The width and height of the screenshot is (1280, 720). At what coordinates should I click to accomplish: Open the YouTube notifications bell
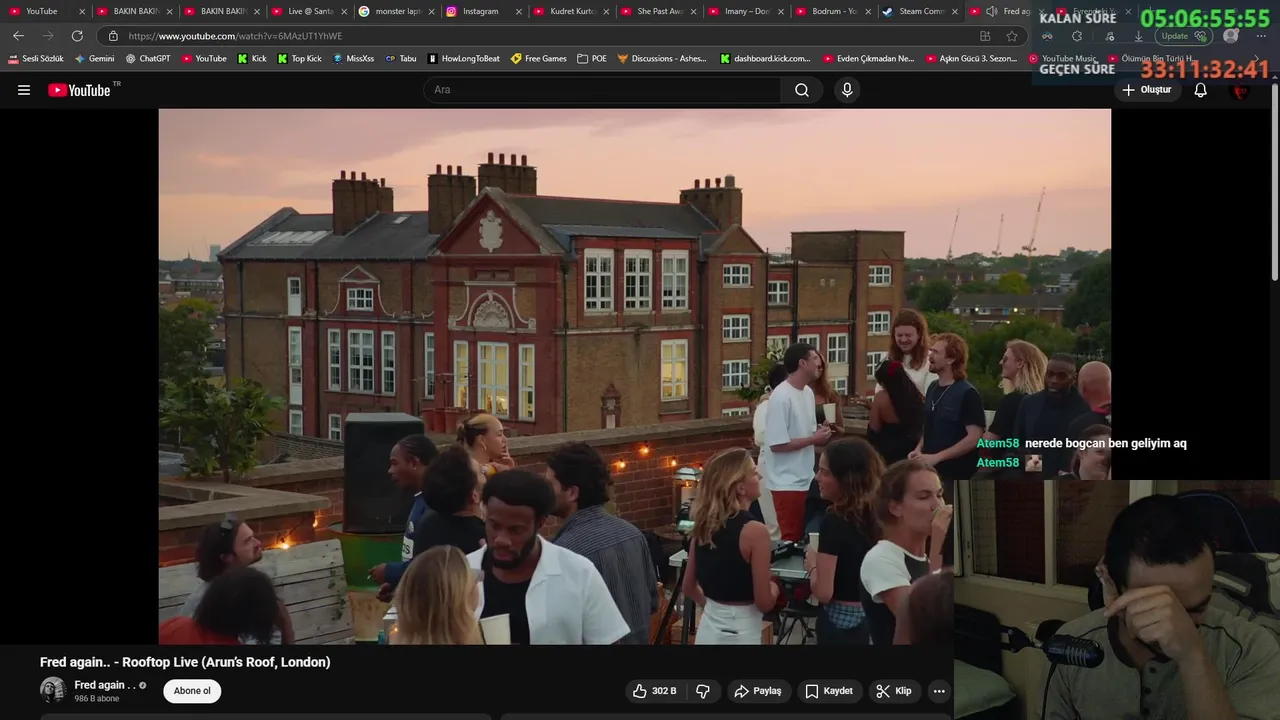[1201, 90]
